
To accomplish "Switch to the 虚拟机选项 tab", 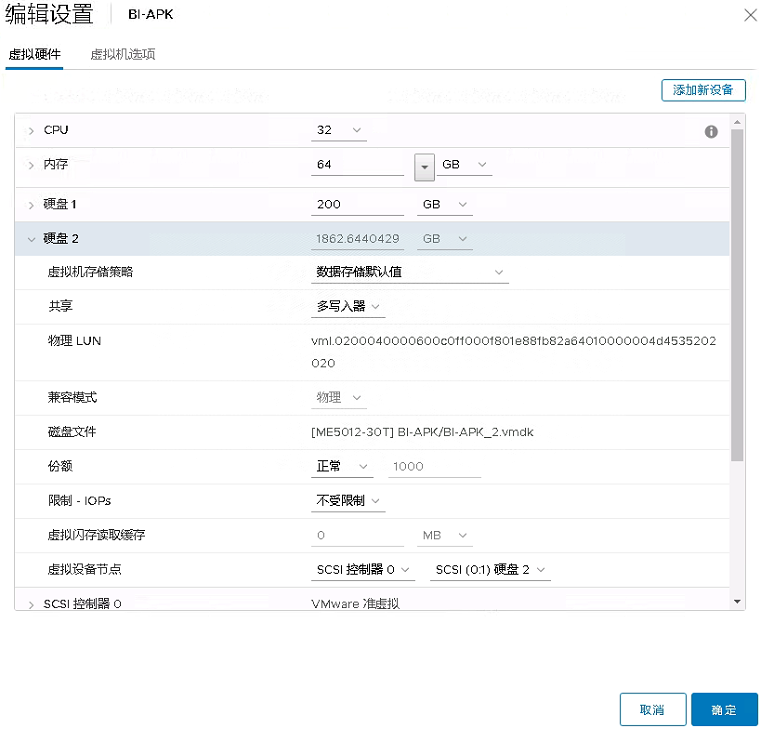I will click(x=122, y=54).
